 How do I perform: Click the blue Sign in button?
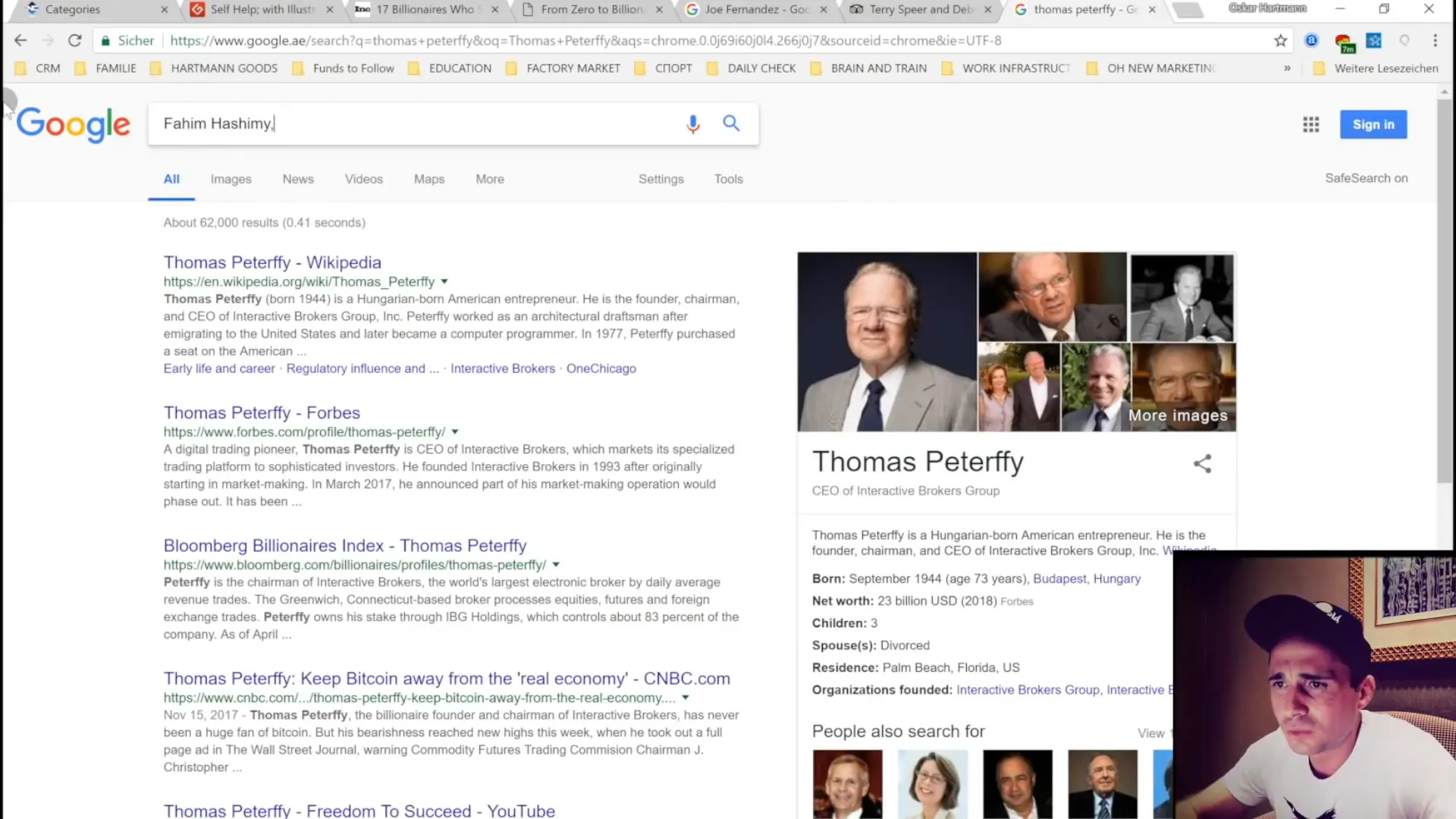pos(1373,124)
